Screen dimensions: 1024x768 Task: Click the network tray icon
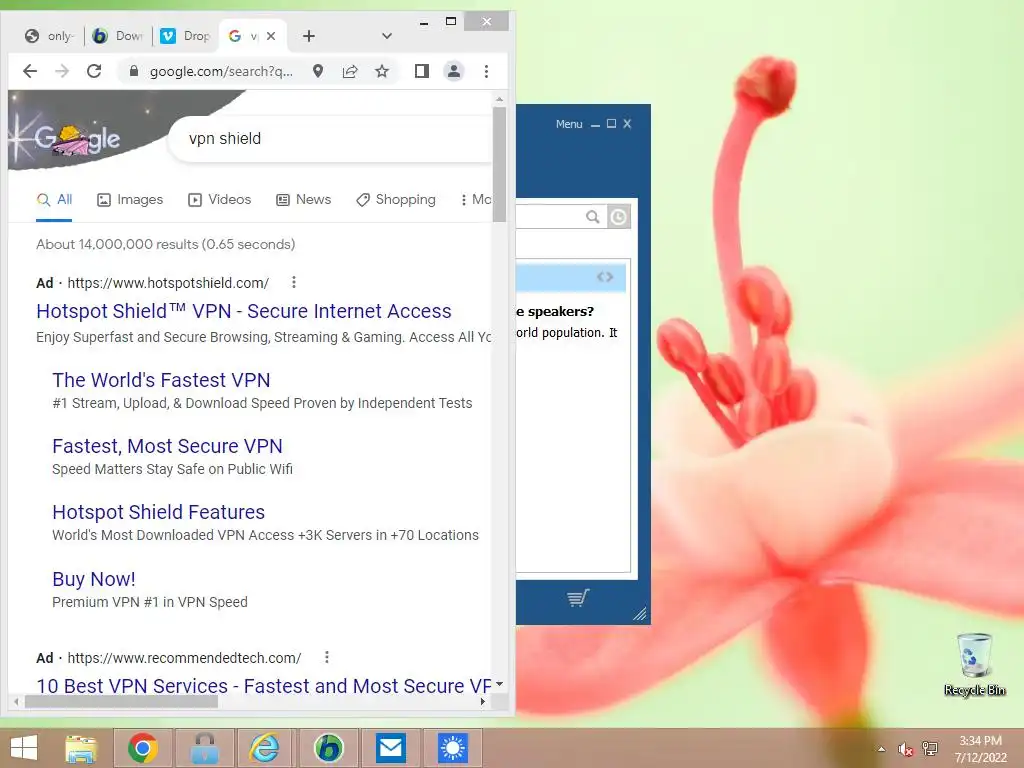click(x=930, y=749)
